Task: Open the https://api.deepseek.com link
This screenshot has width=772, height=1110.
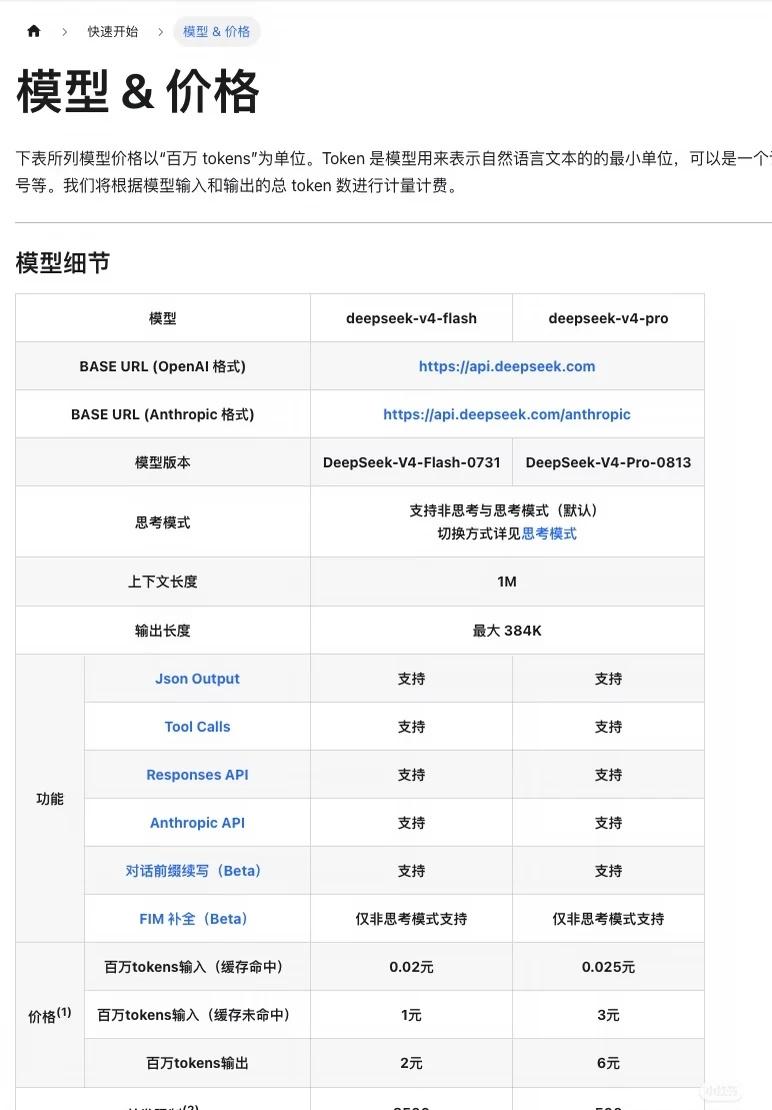Action: [x=507, y=366]
